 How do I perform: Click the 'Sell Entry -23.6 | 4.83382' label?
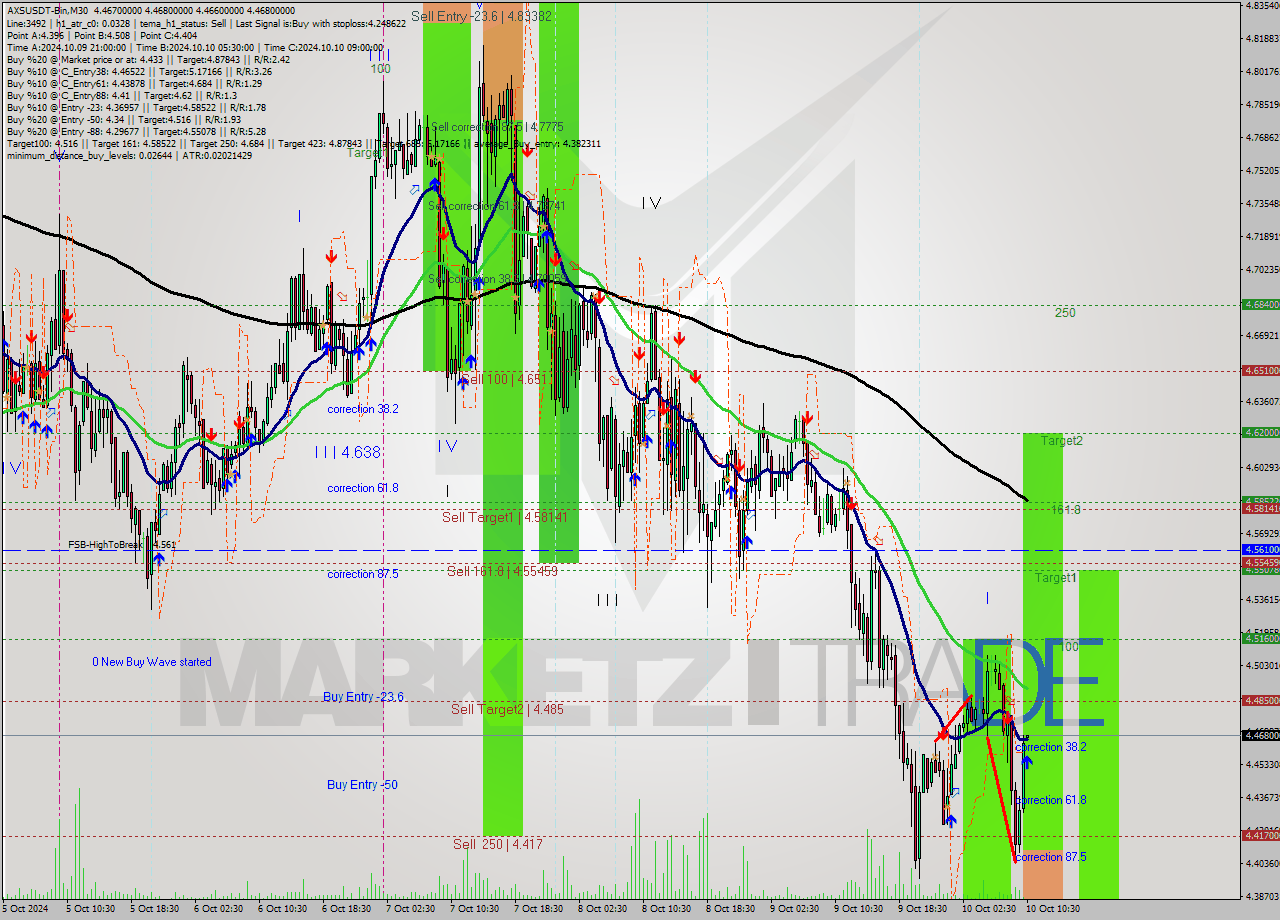point(481,16)
